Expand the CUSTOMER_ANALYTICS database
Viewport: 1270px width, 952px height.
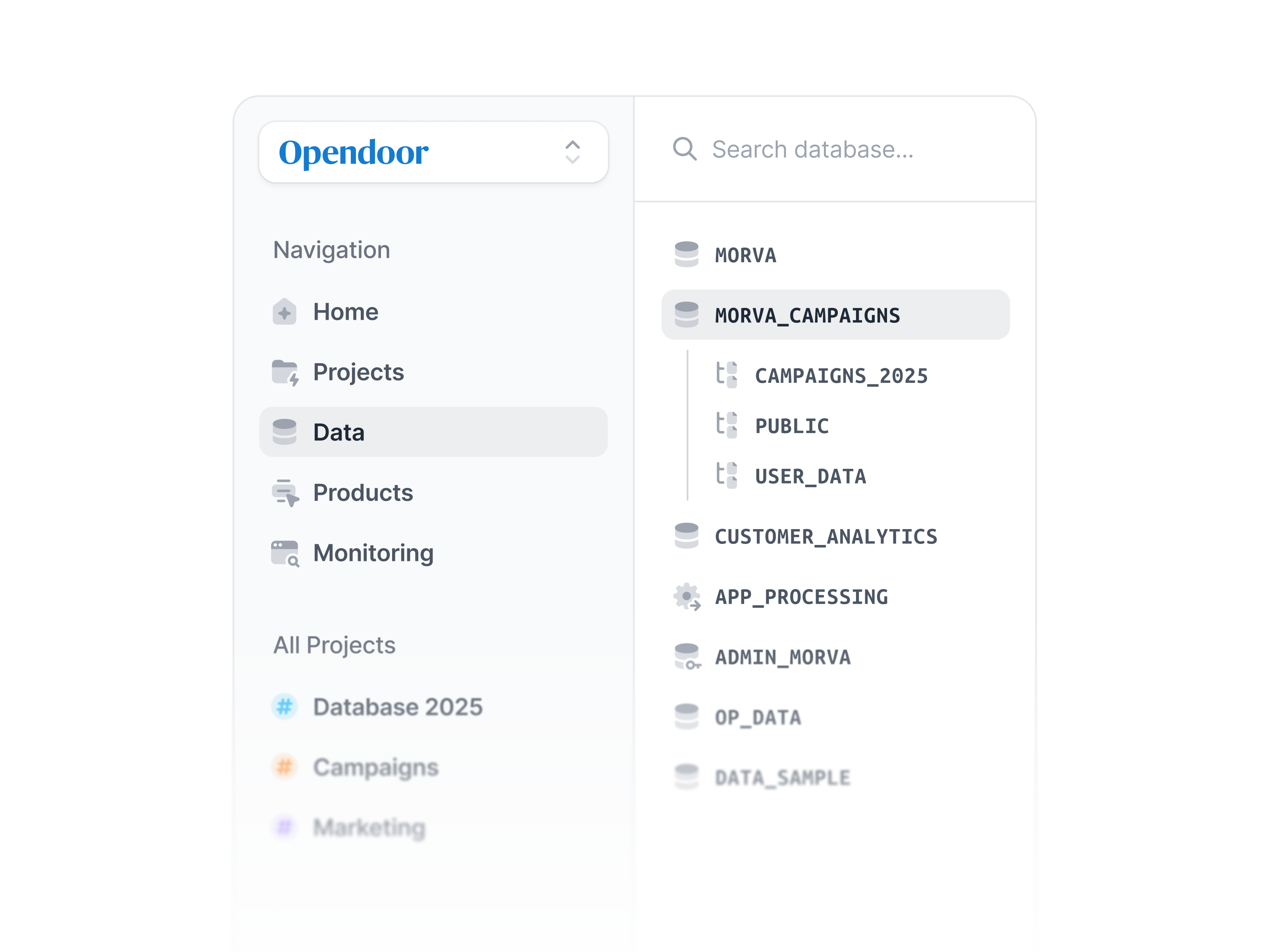click(x=835, y=537)
